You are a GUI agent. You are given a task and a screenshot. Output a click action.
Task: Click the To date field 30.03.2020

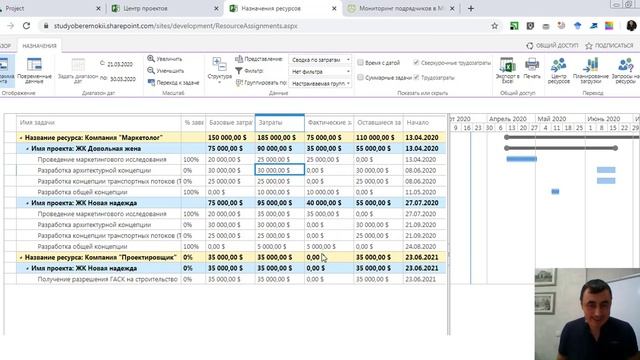(x=123, y=79)
